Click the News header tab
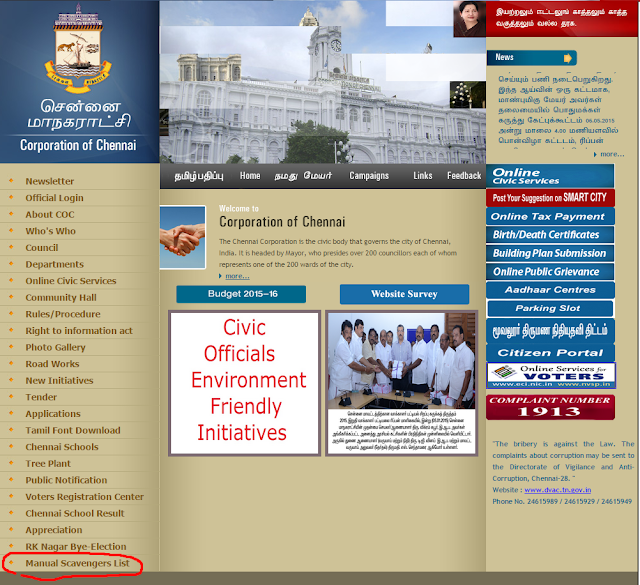 coord(531,58)
